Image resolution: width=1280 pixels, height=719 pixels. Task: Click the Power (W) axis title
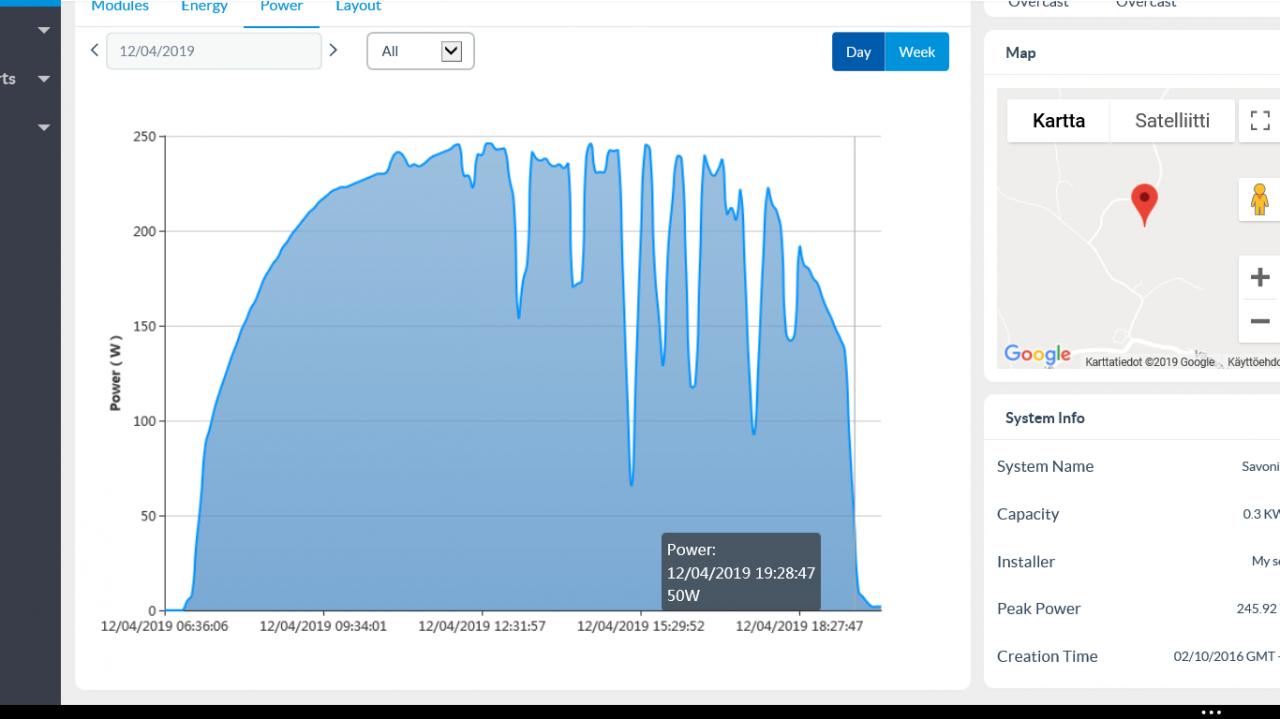coord(116,373)
